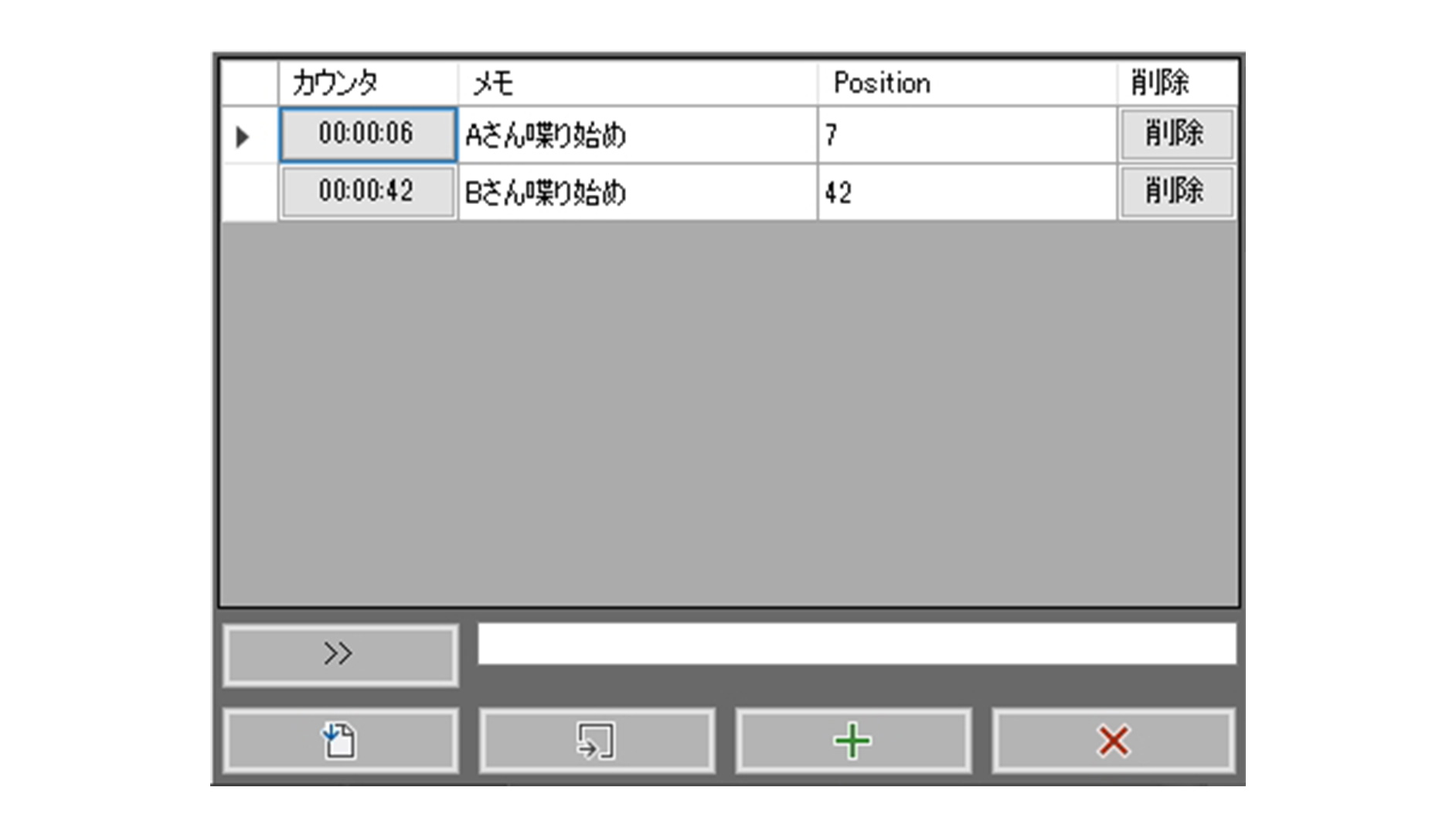Click the import file icon button
This screenshot has height=835, width=1456.
tap(340, 741)
